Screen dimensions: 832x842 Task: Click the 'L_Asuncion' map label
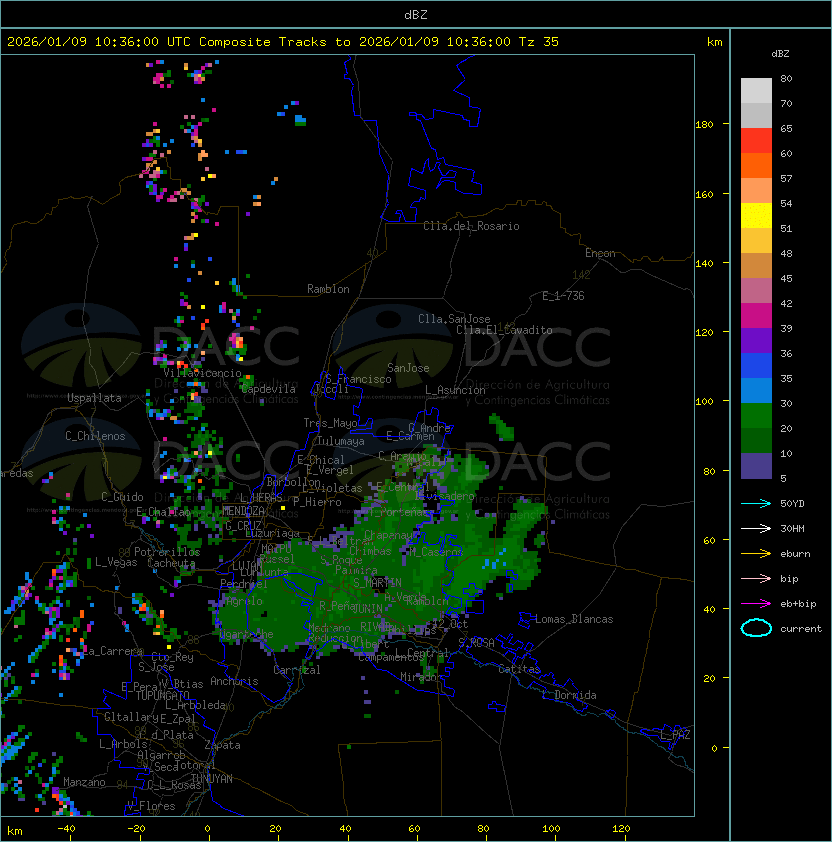coord(455,390)
